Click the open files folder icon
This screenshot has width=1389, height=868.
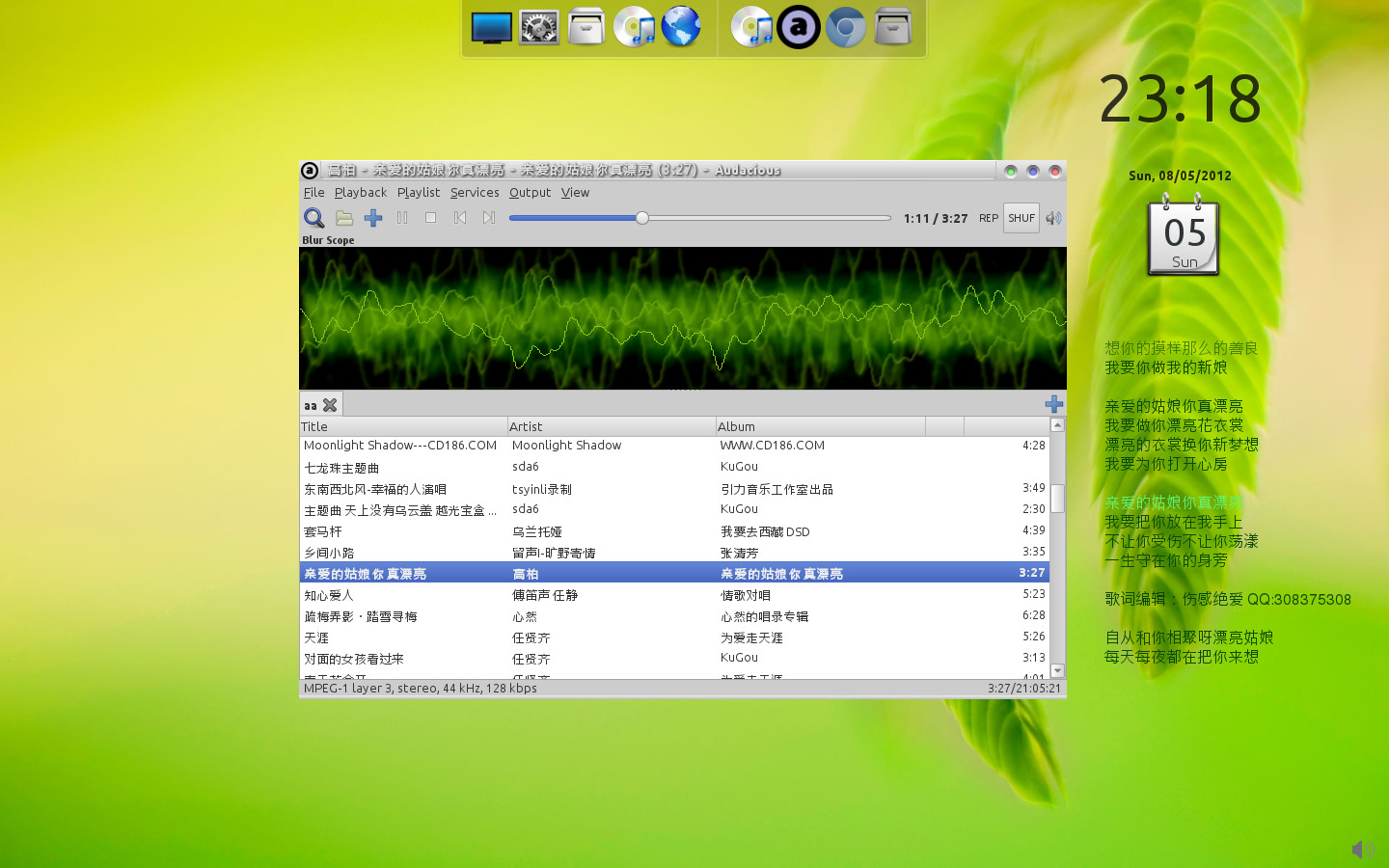(x=344, y=218)
